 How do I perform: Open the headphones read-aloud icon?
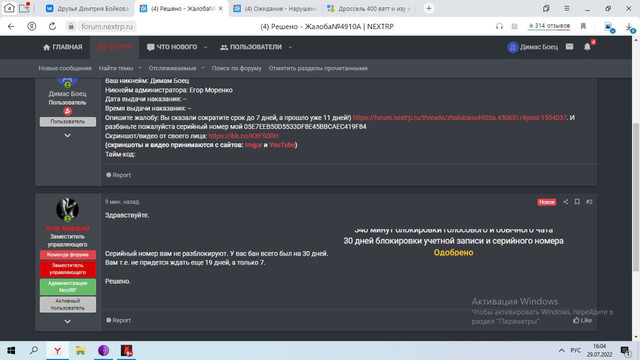[x=499, y=27]
